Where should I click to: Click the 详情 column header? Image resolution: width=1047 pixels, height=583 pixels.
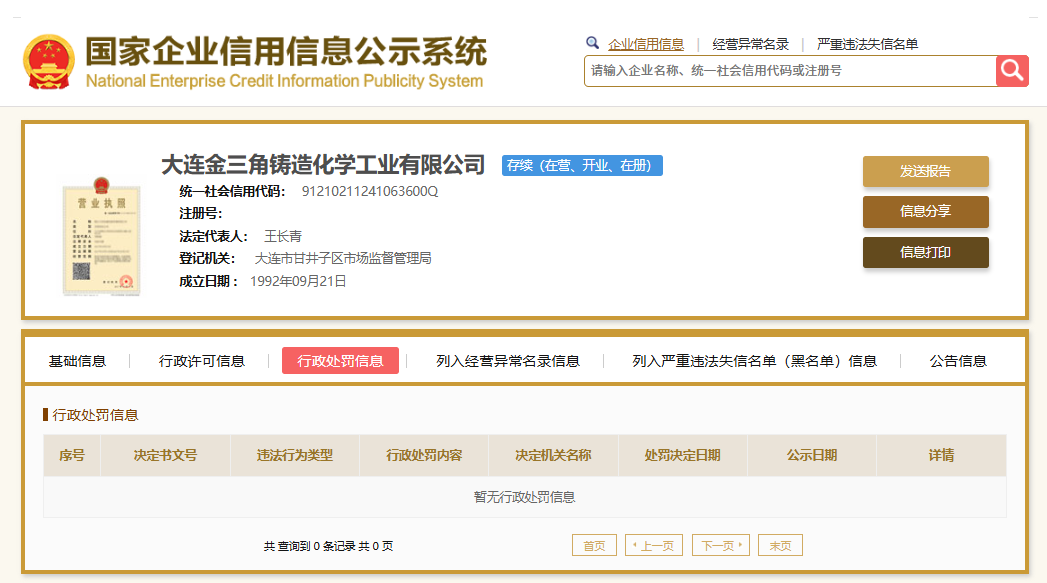941,455
